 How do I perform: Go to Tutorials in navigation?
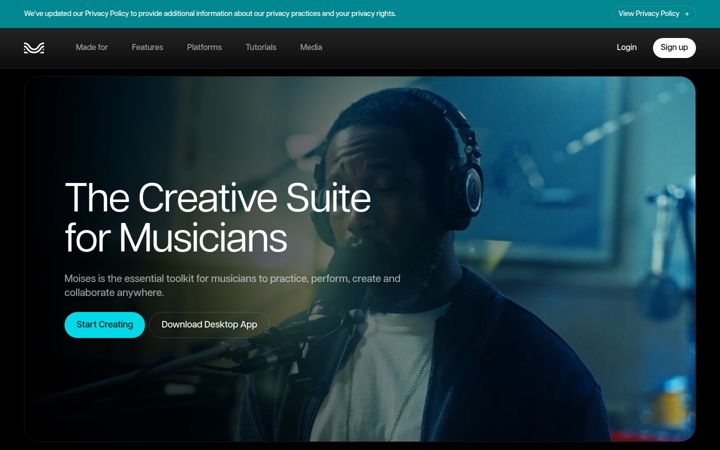(261, 47)
